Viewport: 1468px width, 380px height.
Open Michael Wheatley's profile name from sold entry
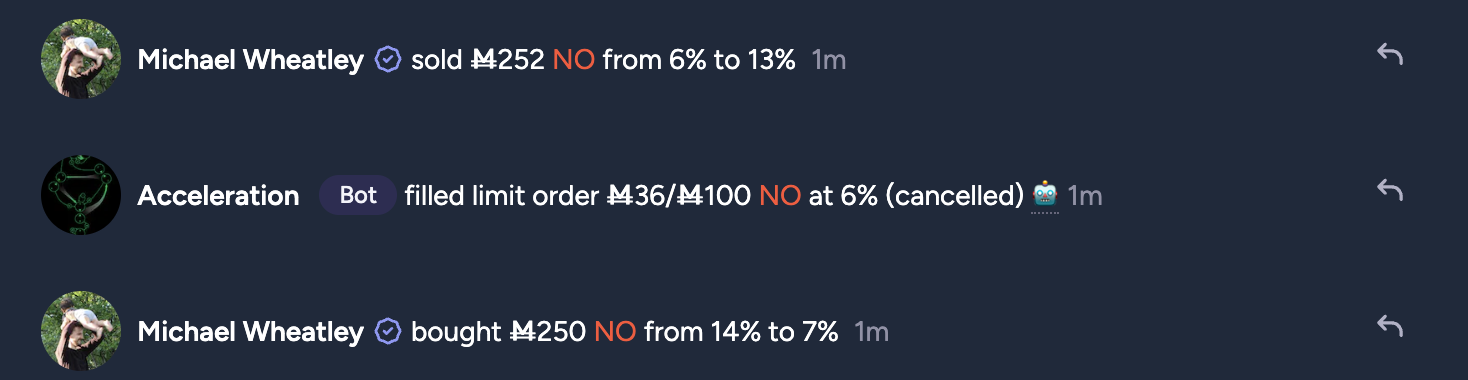[250, 60]
